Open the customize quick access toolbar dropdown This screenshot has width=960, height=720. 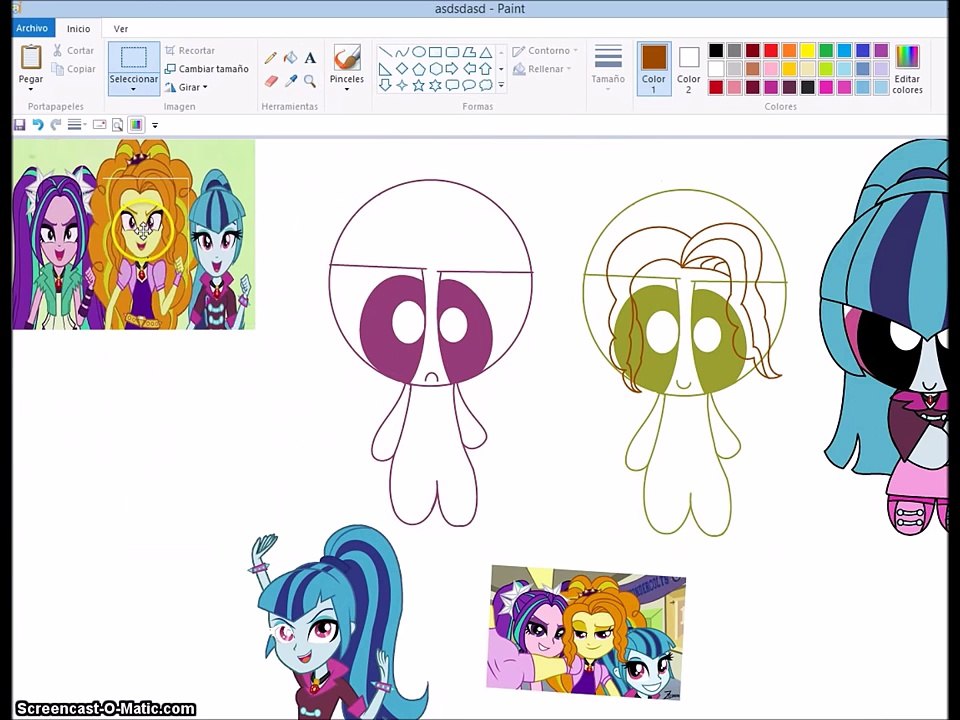point(155,126)
